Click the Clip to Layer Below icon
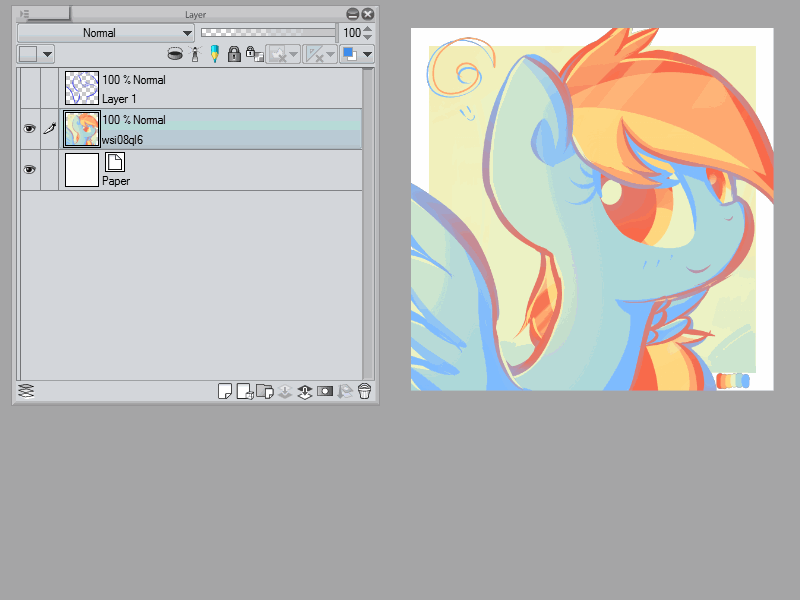 click(x=175, y=54)
